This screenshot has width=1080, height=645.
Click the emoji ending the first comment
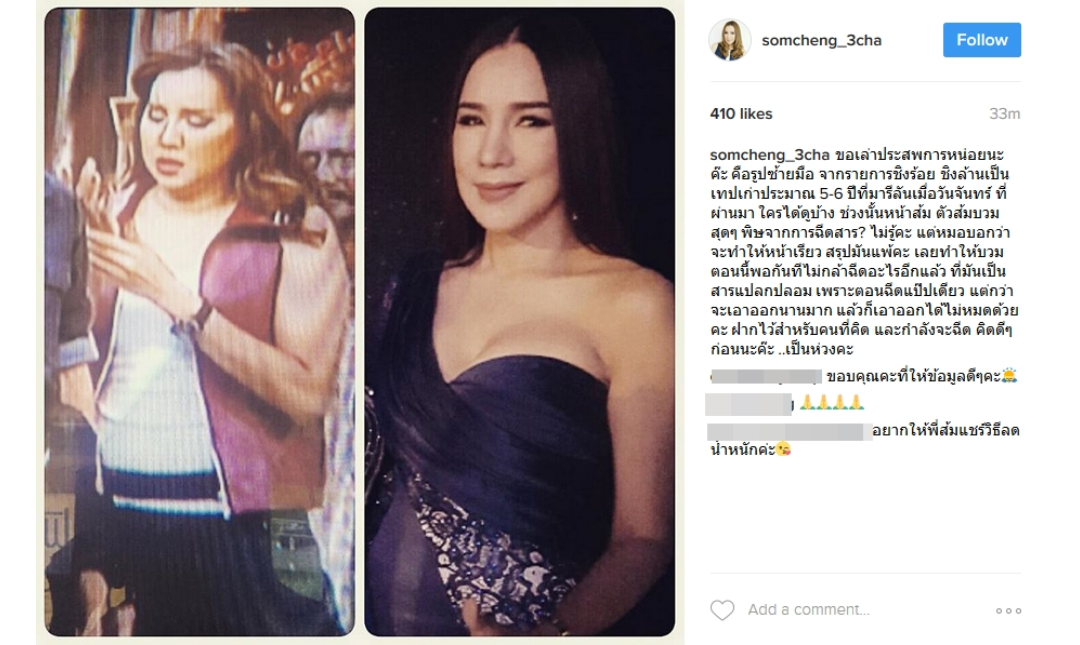pos(1009,376)
